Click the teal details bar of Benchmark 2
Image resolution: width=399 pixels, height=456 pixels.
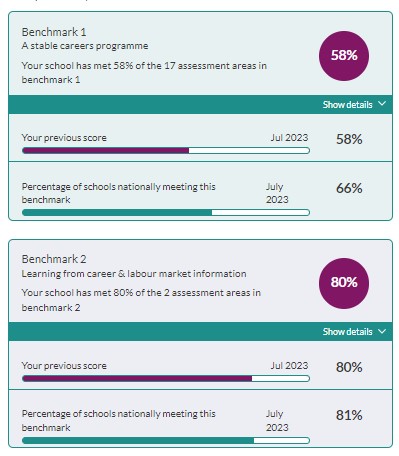coord(200,332)
